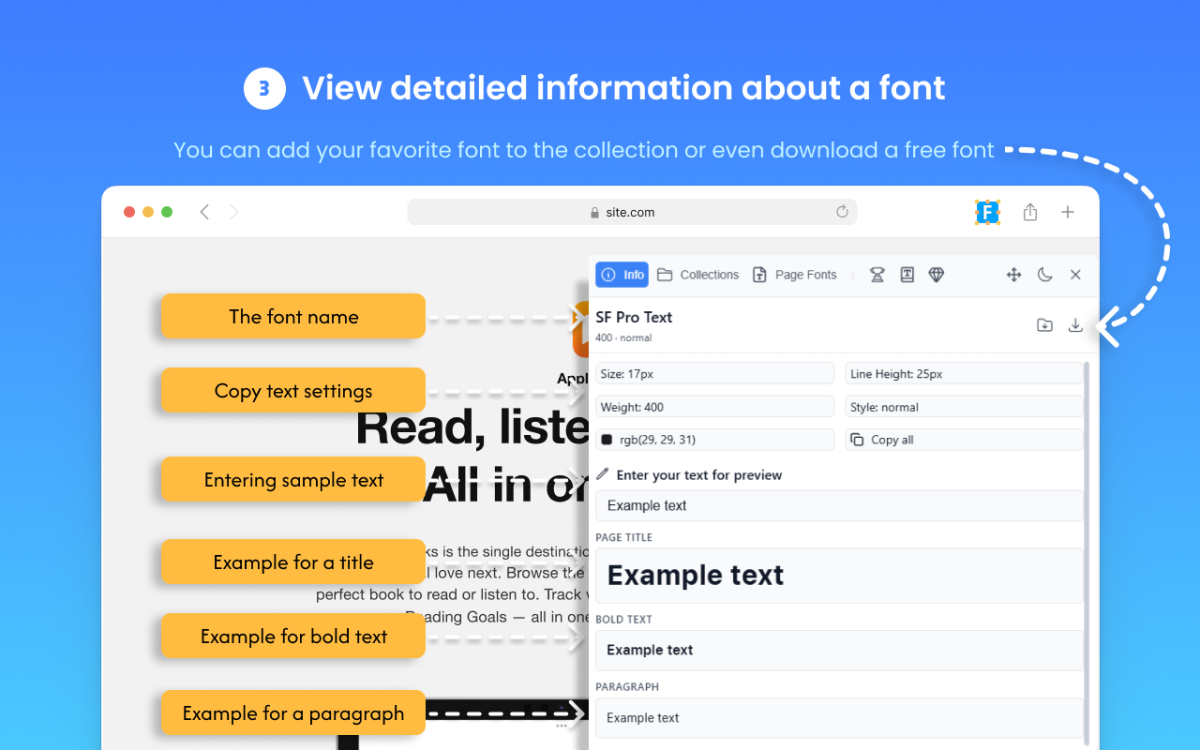This screenshot has width=1200, height=750.
Task: Toggle dark mode with moon icon
Action: click(1045, 275)
